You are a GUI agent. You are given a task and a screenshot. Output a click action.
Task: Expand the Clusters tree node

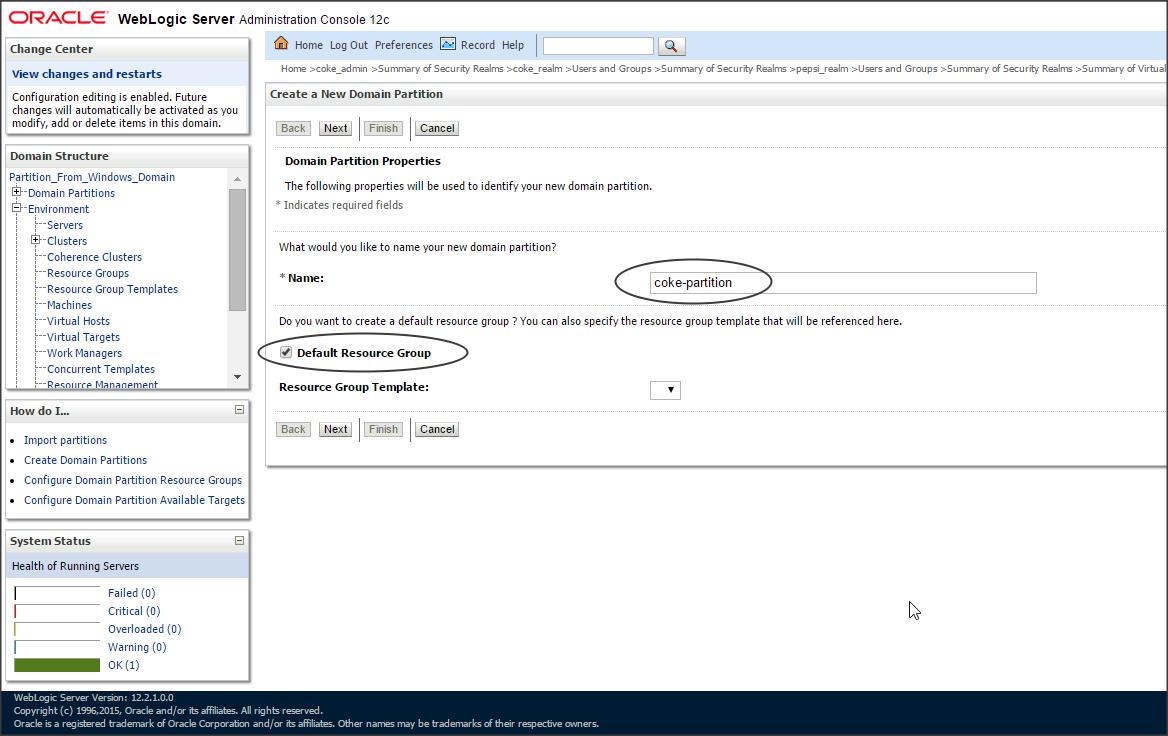35,240
